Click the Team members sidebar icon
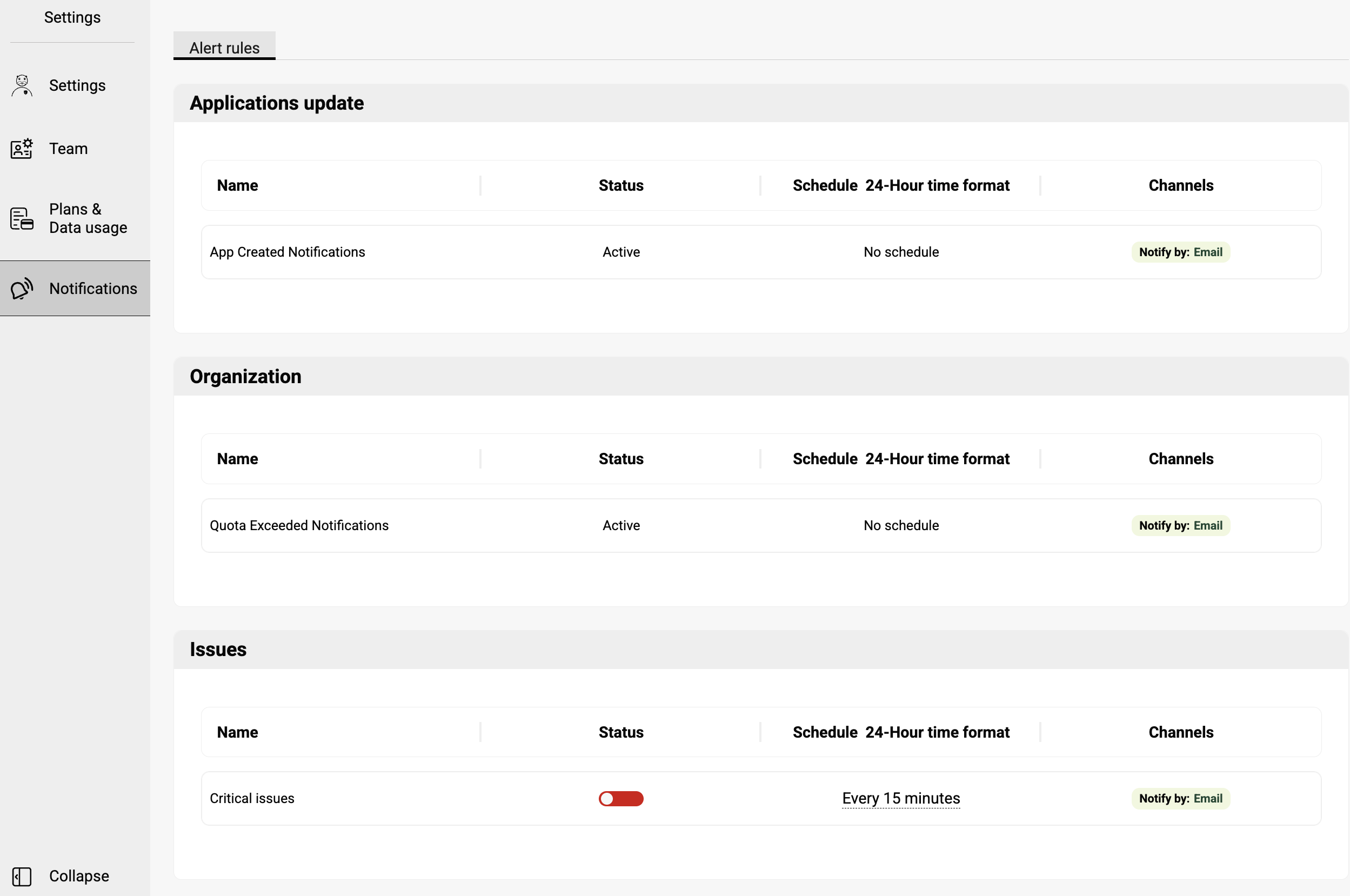The height and width of the screenshot is (896, 1350). pos(22,149)
